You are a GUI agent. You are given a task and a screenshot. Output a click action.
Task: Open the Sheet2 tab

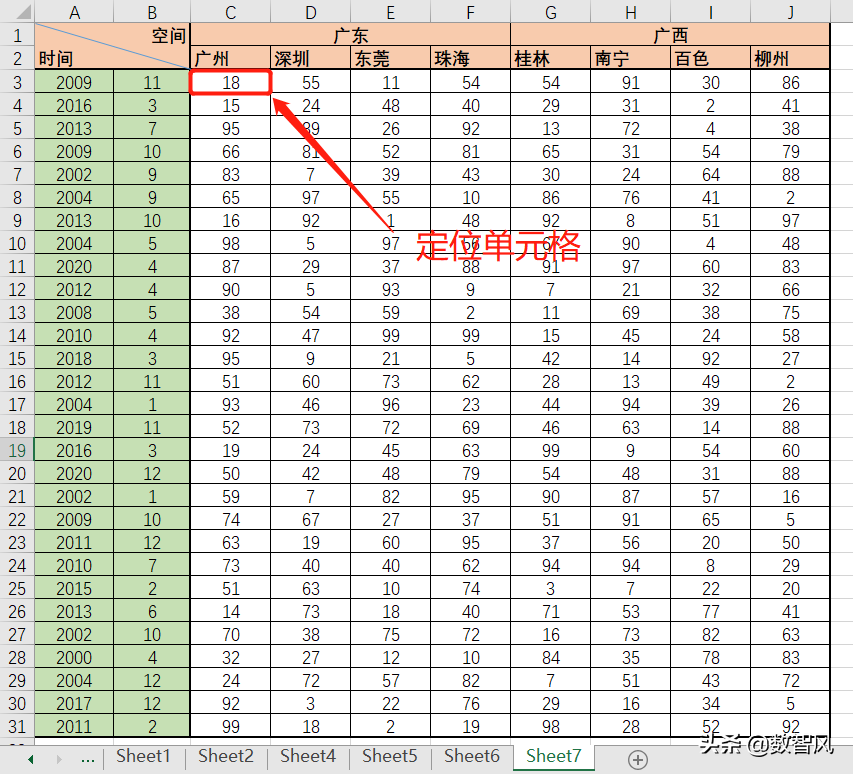coord(225,757)
